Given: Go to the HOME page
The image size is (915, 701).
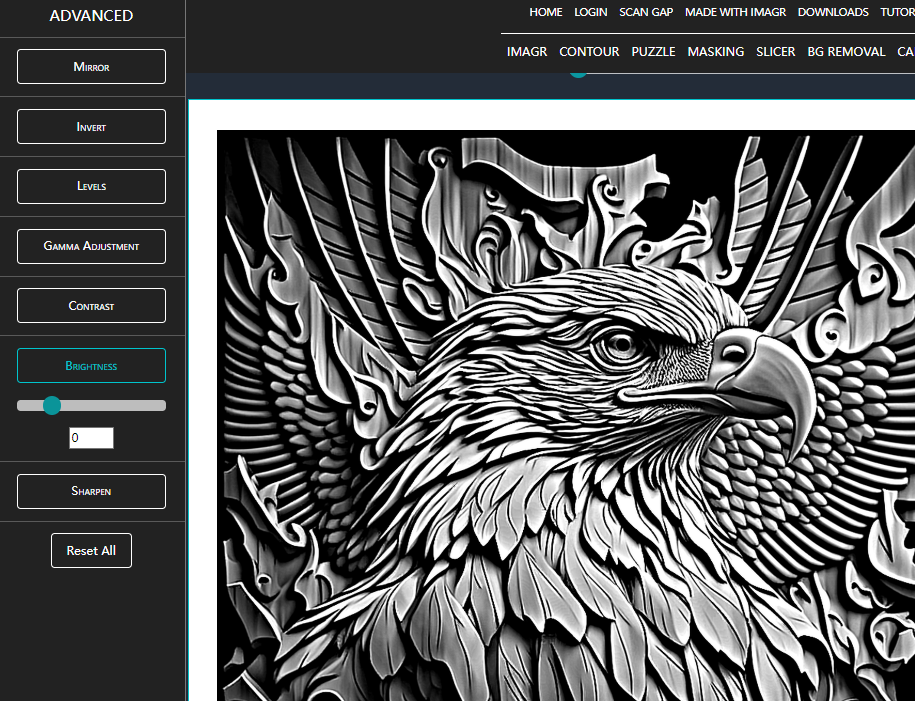Looking at the screenshot, I should click(546, 12).
